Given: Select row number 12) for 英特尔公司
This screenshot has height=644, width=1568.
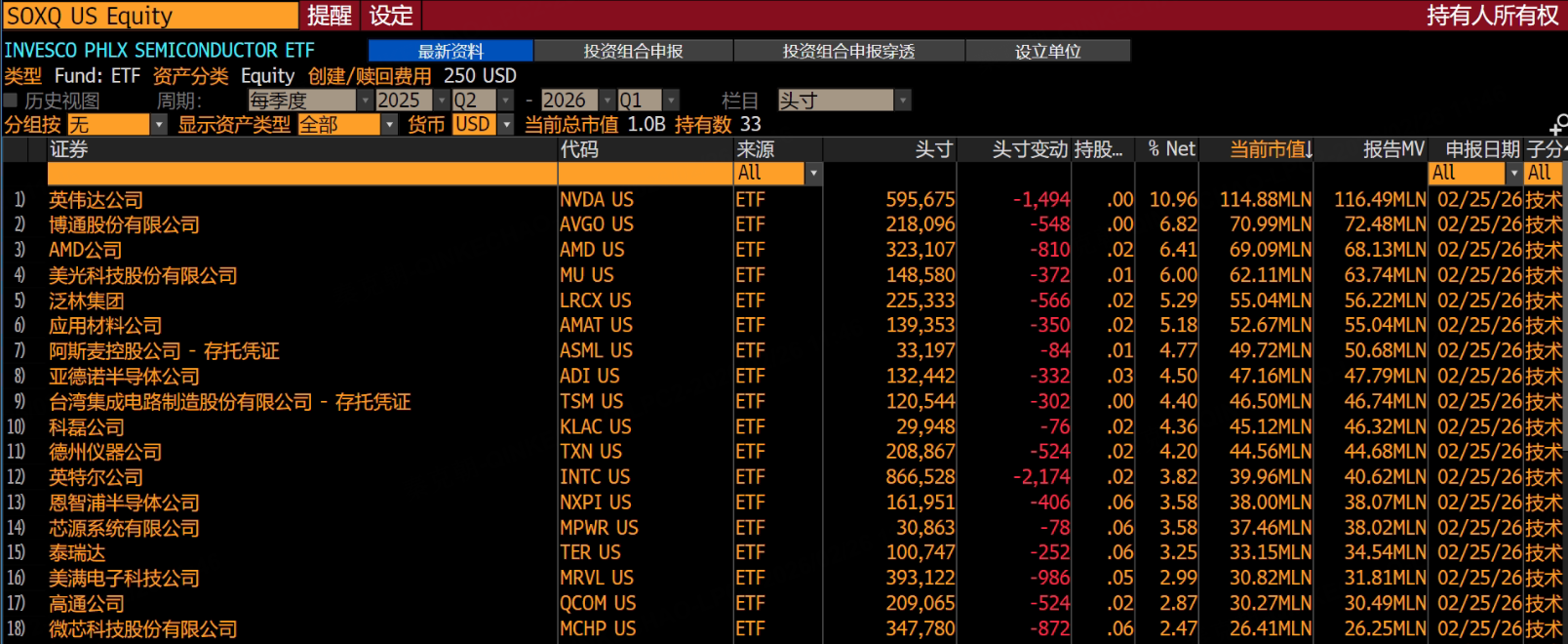Looking at the screenshot, I should click(16, 476).
